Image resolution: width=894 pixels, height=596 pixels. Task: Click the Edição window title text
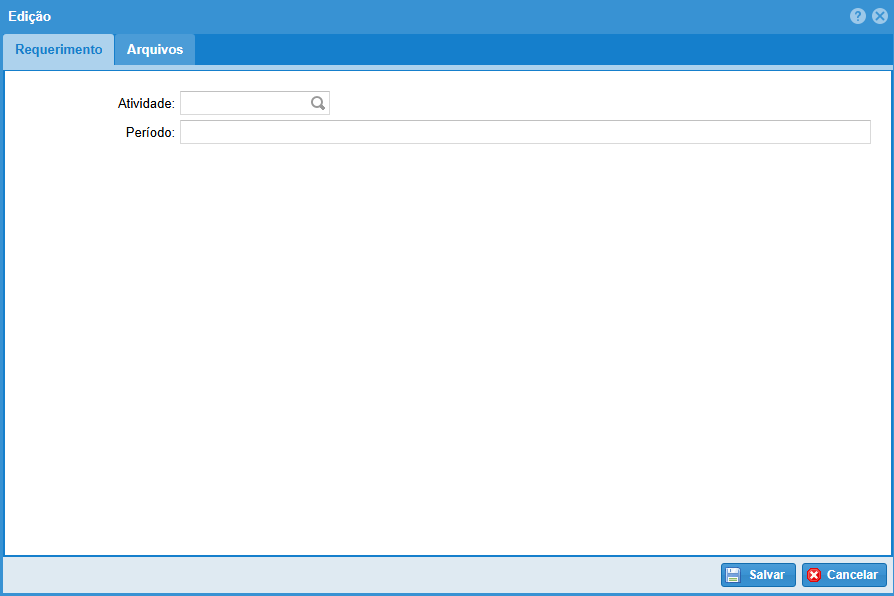[30, 17]
